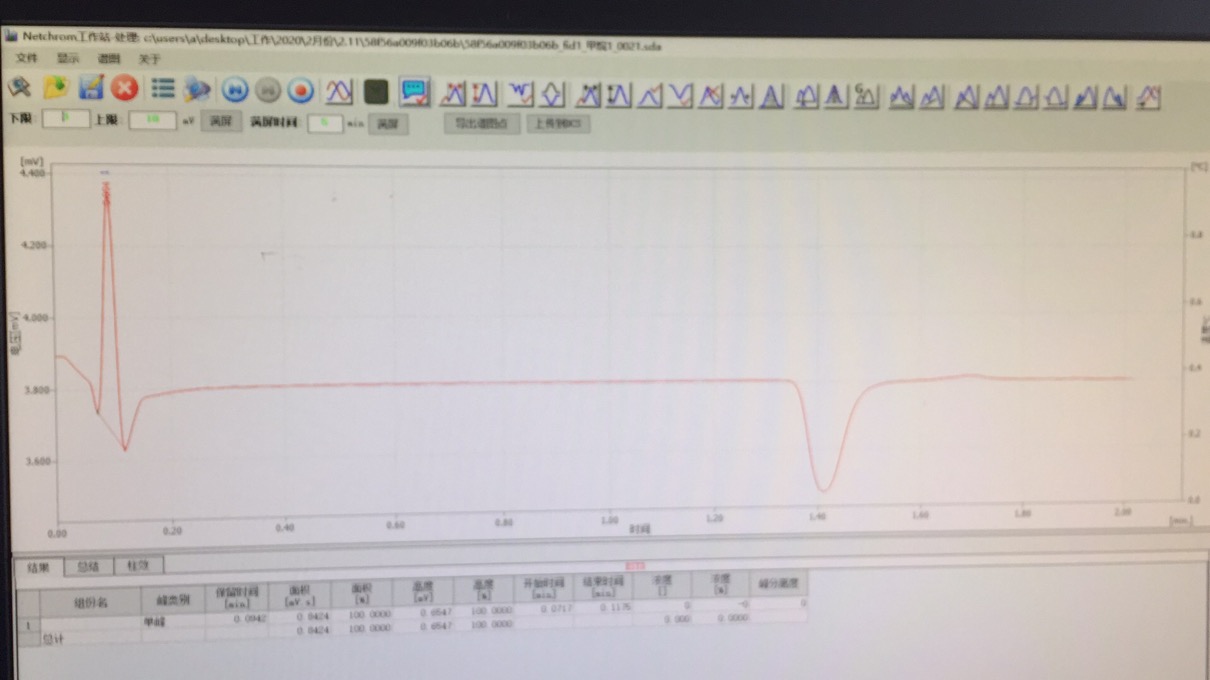1210x680 pixels.
Task: Select the 结果 tab
Action: [x=39, y=567]
